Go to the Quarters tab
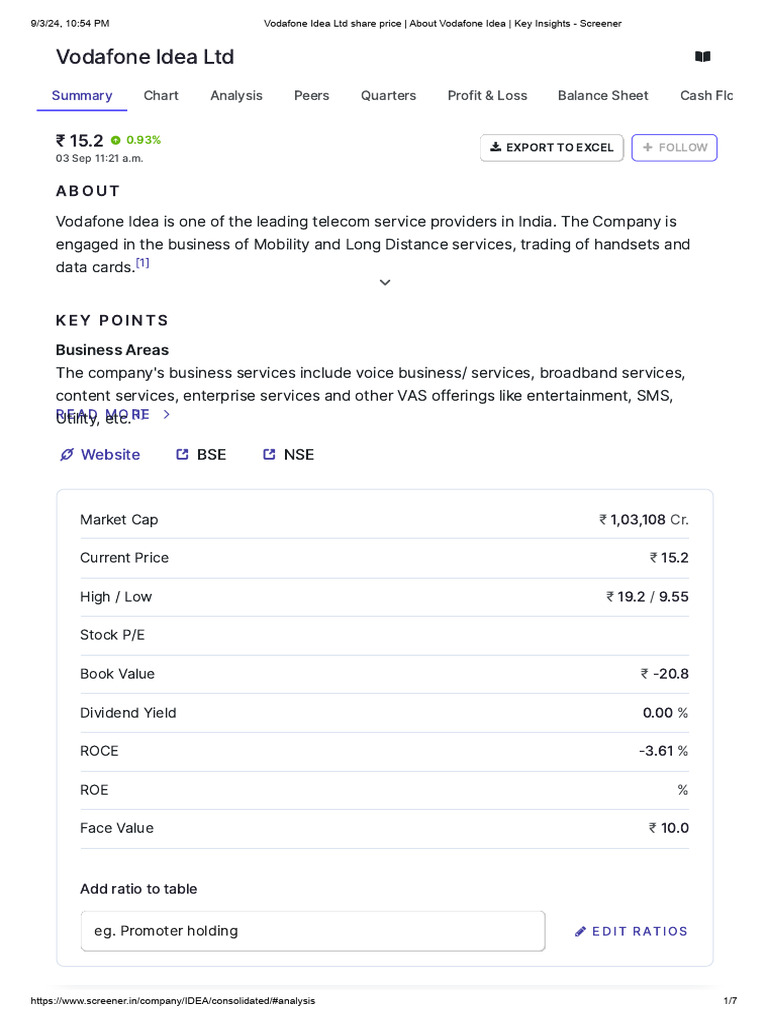 click(388, 95)
